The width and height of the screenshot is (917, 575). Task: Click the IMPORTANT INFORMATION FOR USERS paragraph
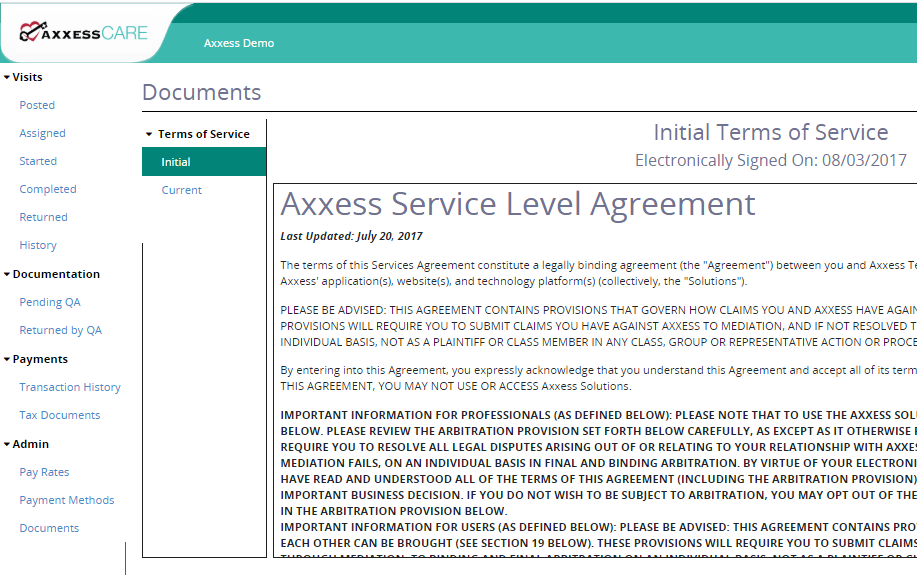(x=598, y=539)
